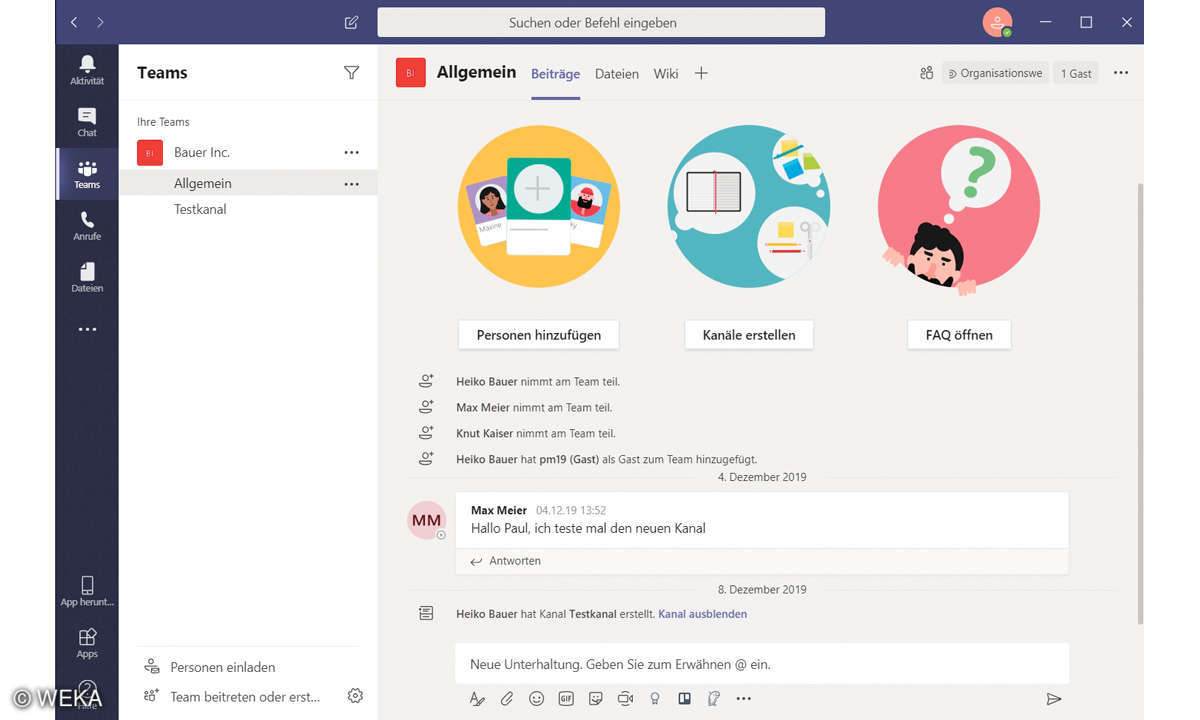This screenshot has height=720, width=1200.
Task: Click Personen einladen
Action: pyautogui.click(x=223, y=667)
